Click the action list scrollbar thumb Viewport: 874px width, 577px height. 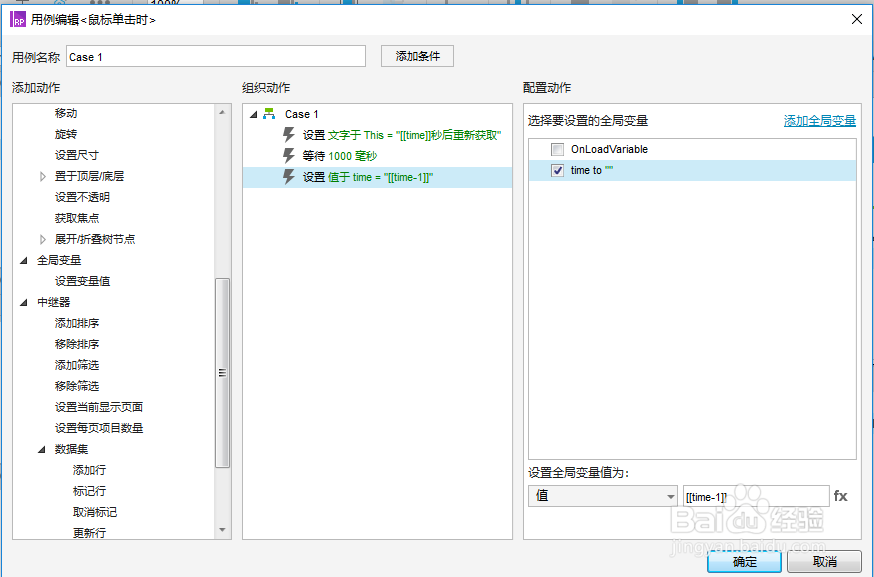tap(222, 372)
